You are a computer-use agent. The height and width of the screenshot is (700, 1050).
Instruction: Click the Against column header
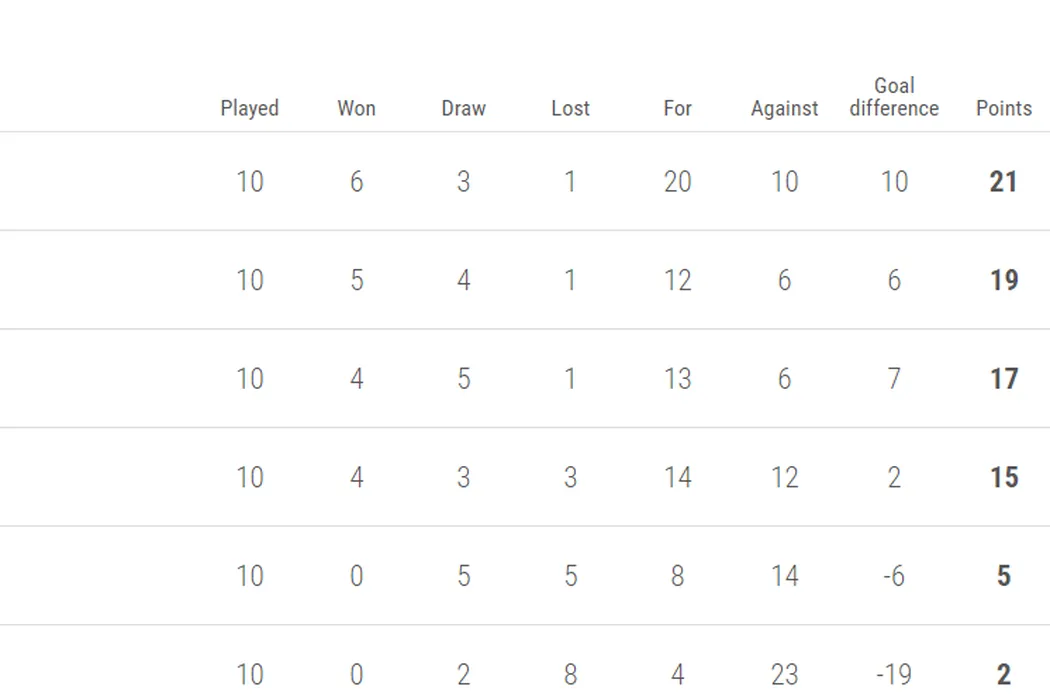784,108
